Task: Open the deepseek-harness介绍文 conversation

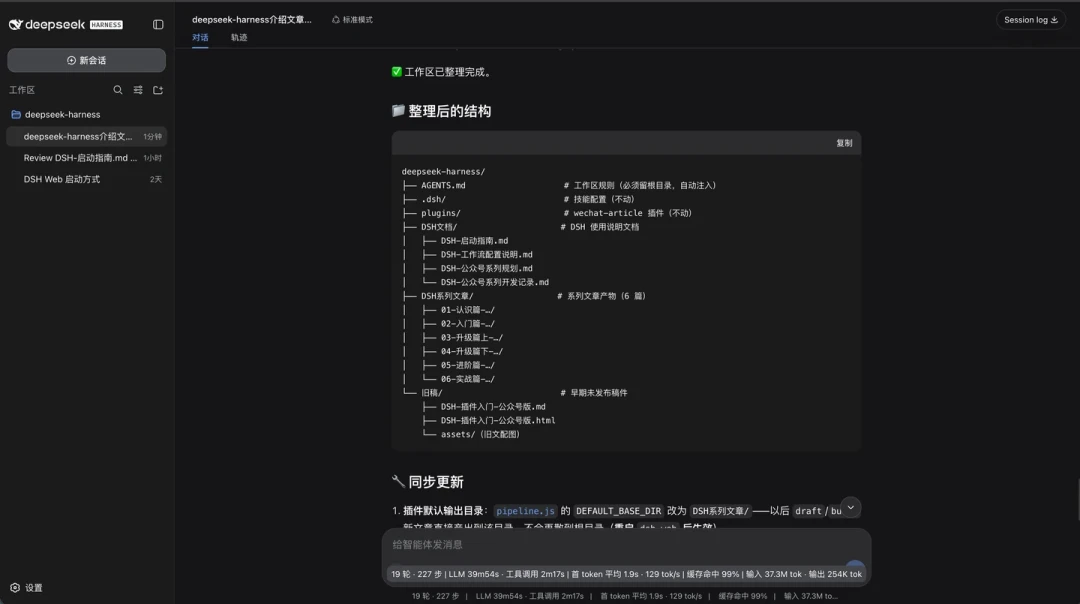Action: [x=86, y=136]
